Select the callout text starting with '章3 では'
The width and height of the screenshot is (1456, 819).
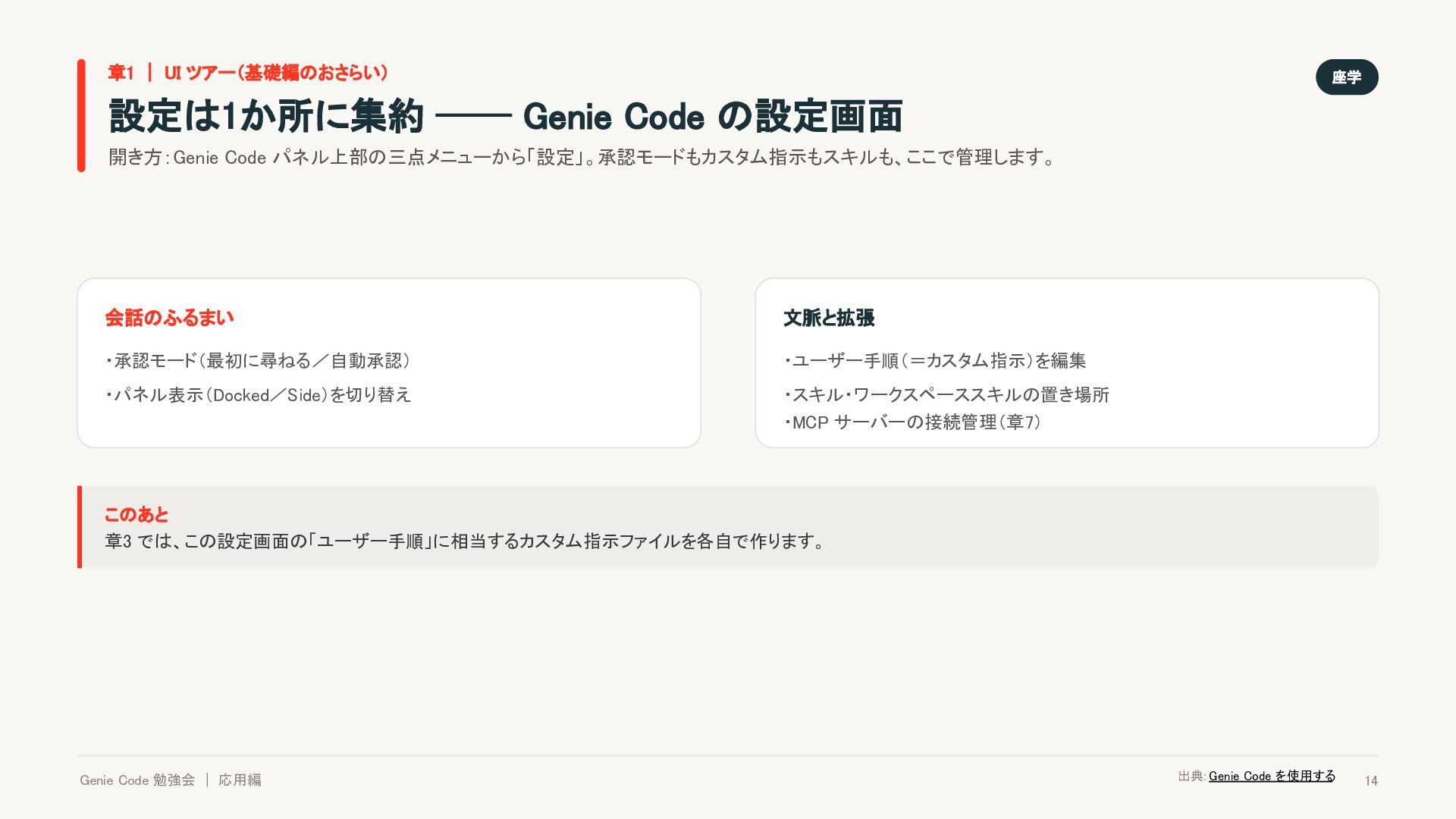coord(464,541)
